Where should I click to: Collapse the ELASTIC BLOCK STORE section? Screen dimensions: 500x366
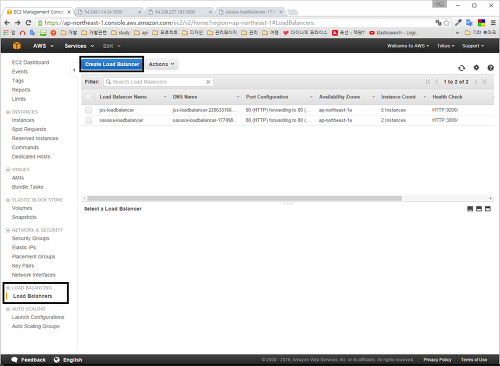[x=8, y=200]
